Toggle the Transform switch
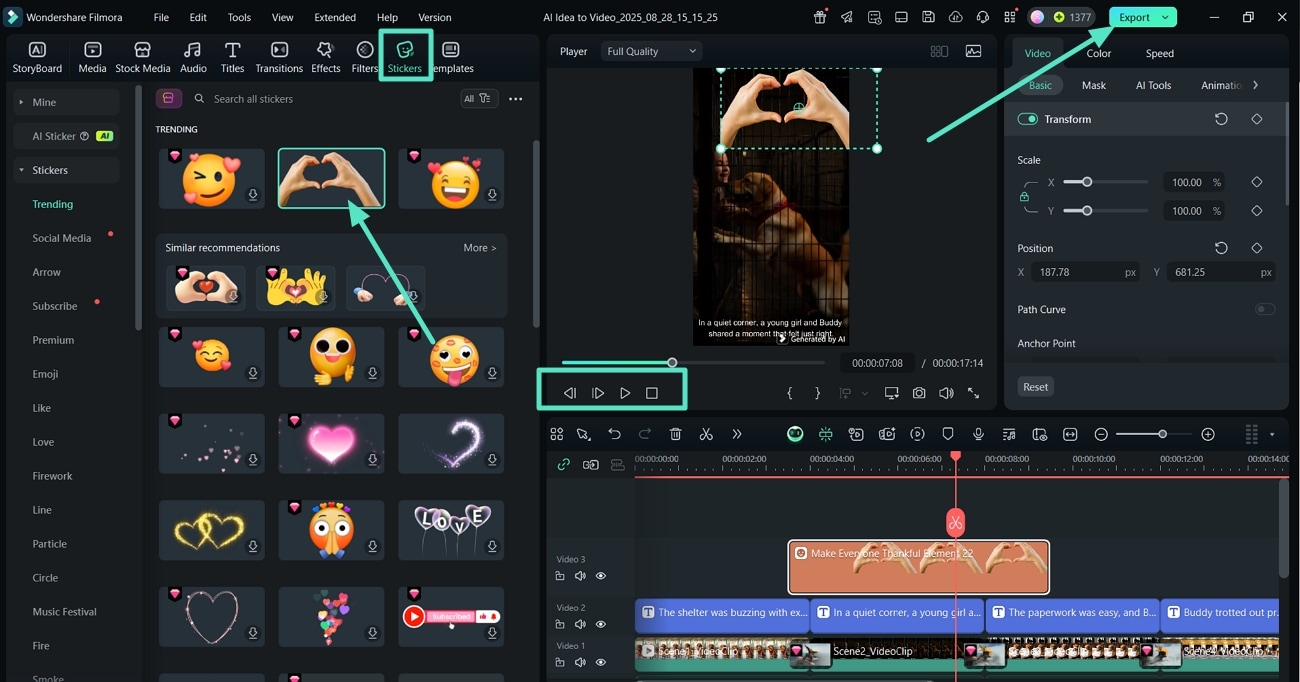1300x682 pixels. coord(1027,119)
